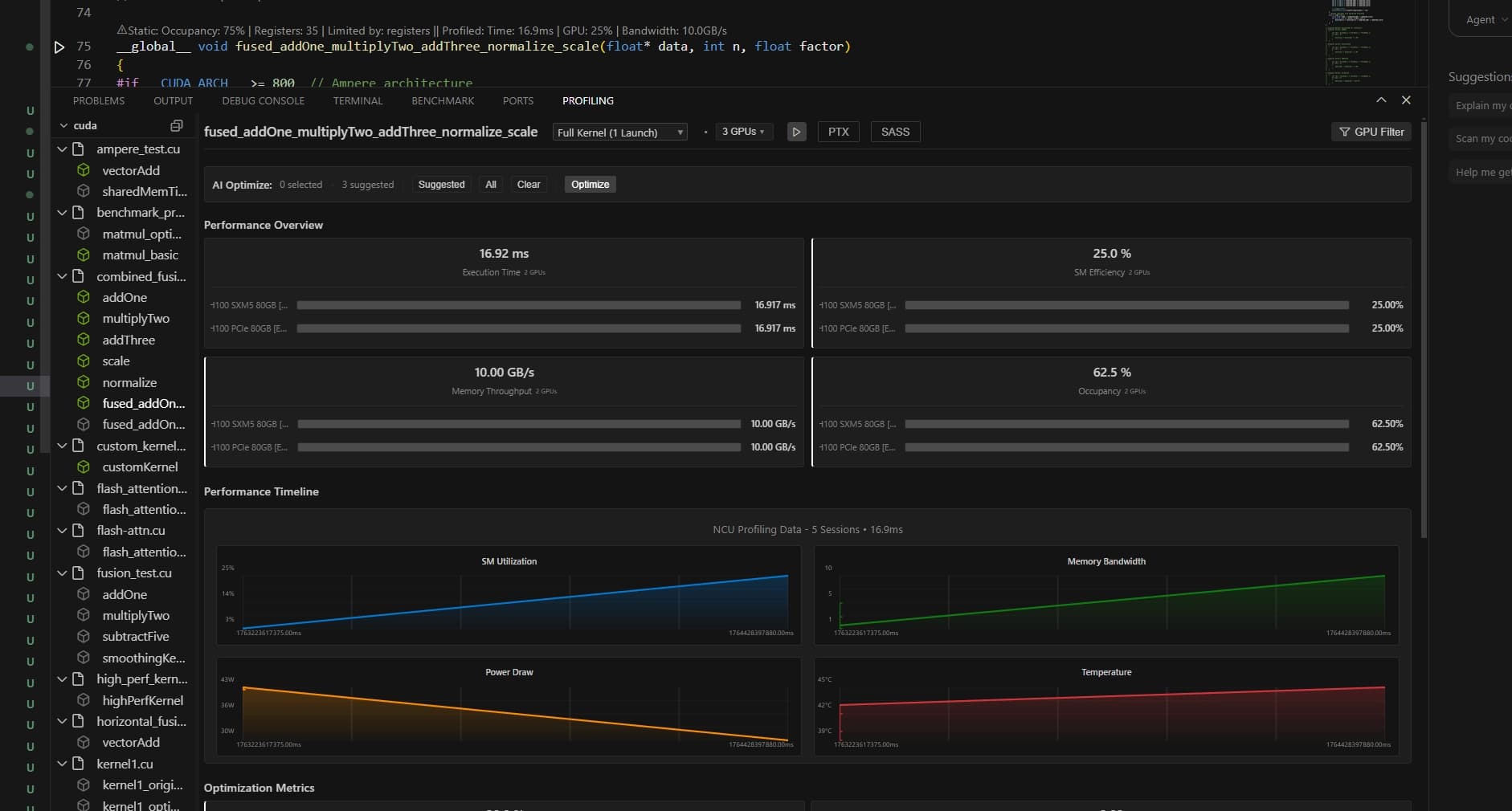Open the 3 GPUs selector dropdown
The image size is (1512, 811).
[x=743, y=132]
